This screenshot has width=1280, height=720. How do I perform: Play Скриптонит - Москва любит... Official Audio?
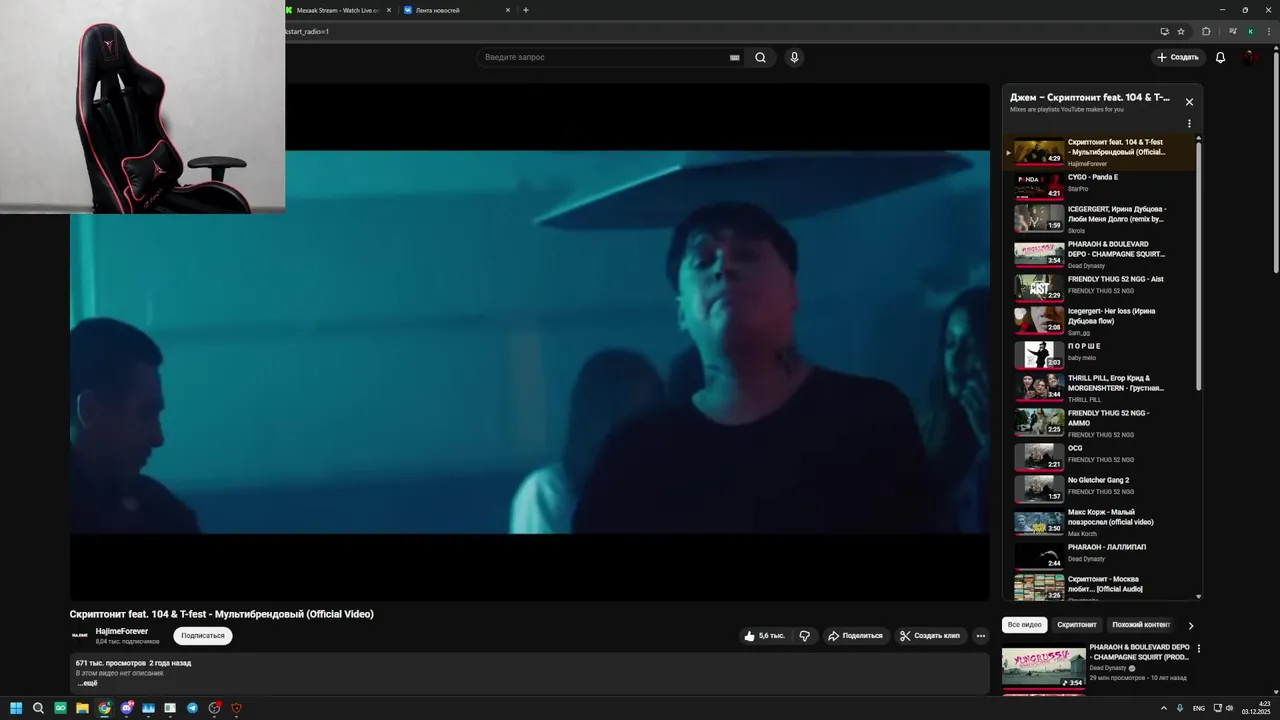tap(1100, 587)
